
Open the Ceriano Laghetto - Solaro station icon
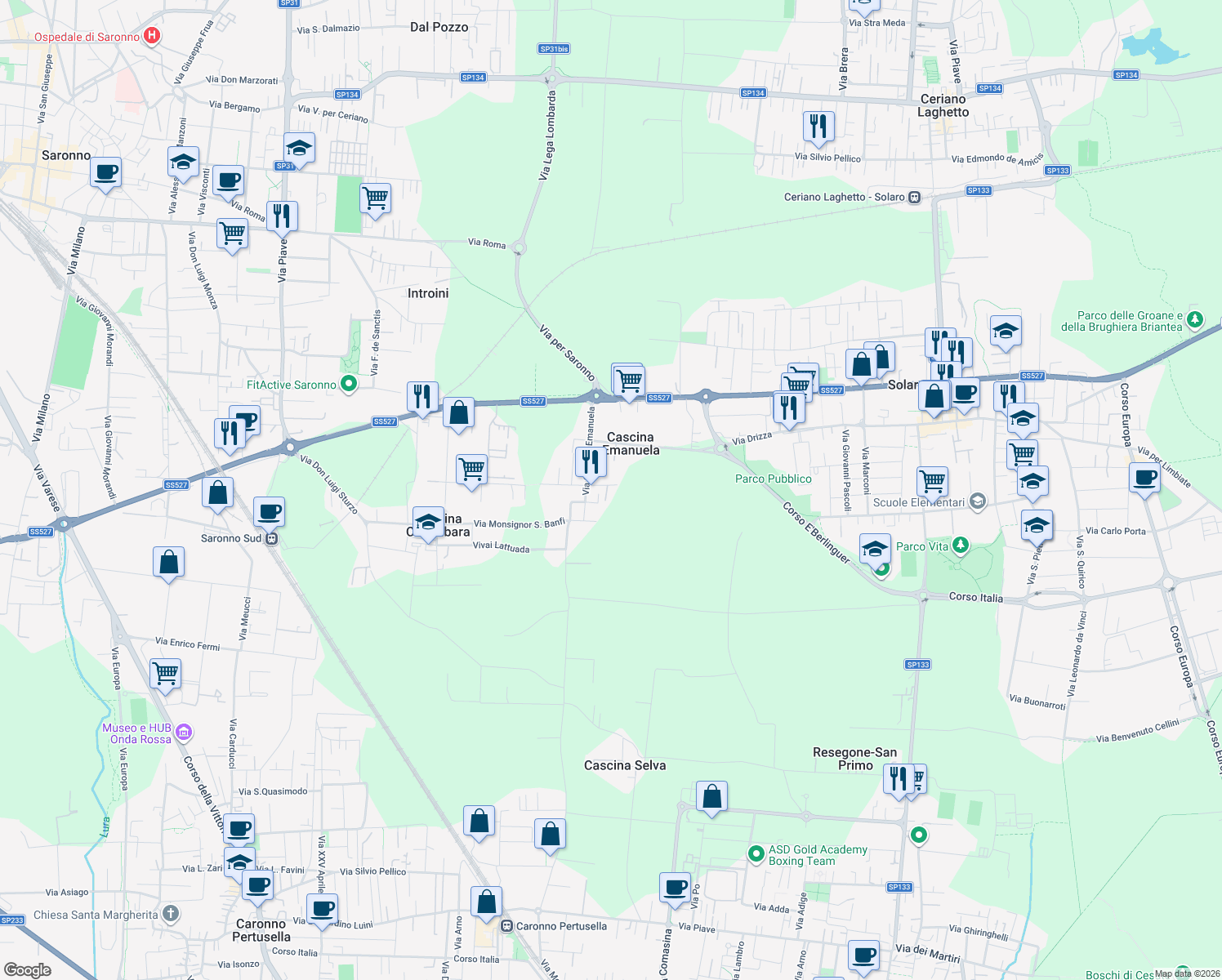914,197
